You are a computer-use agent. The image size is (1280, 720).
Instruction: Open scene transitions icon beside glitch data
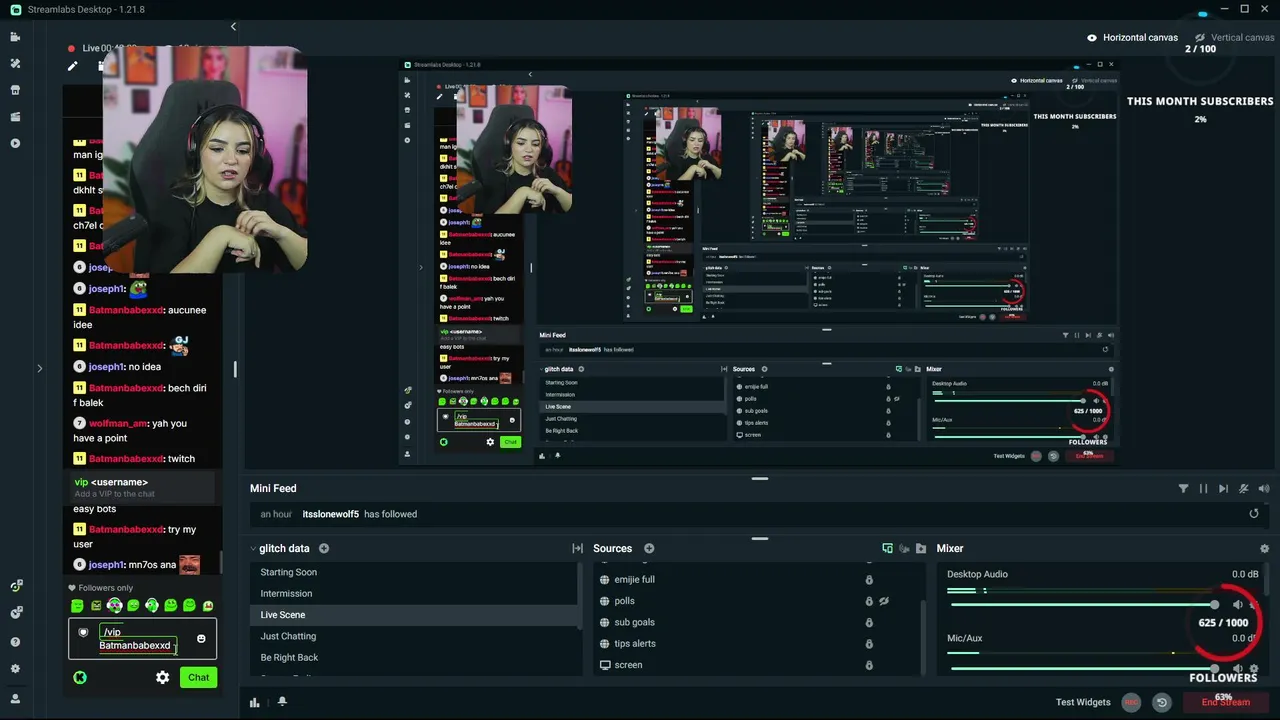(x=577, y=548)
